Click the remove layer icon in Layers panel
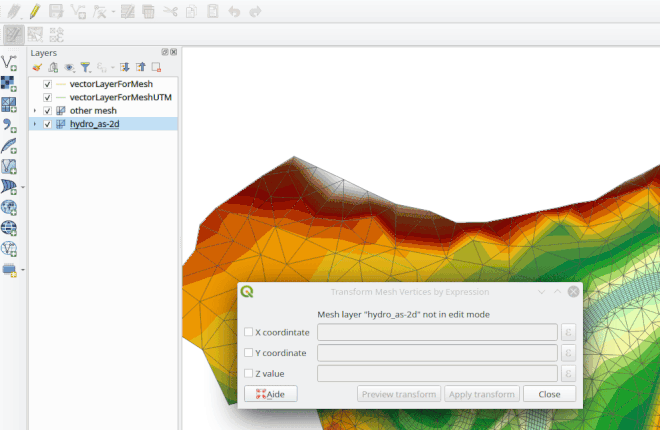Image resolution: width=660 pixels, height=430 pixels. [156, 67]
